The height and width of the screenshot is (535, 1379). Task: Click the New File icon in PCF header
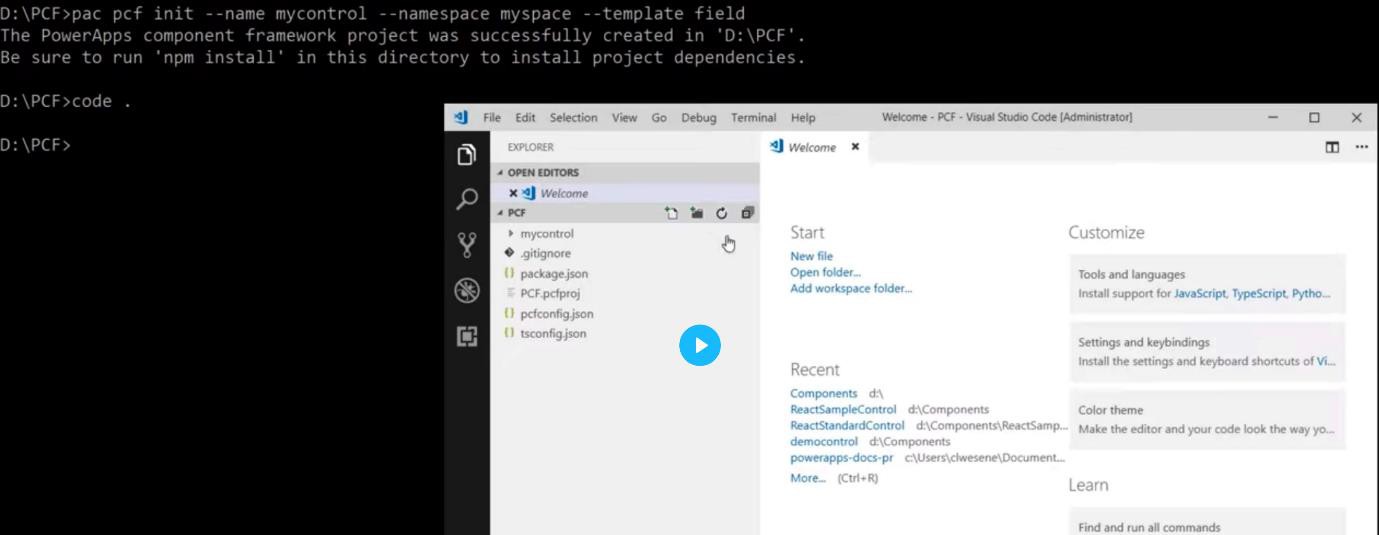pos(672,213)
